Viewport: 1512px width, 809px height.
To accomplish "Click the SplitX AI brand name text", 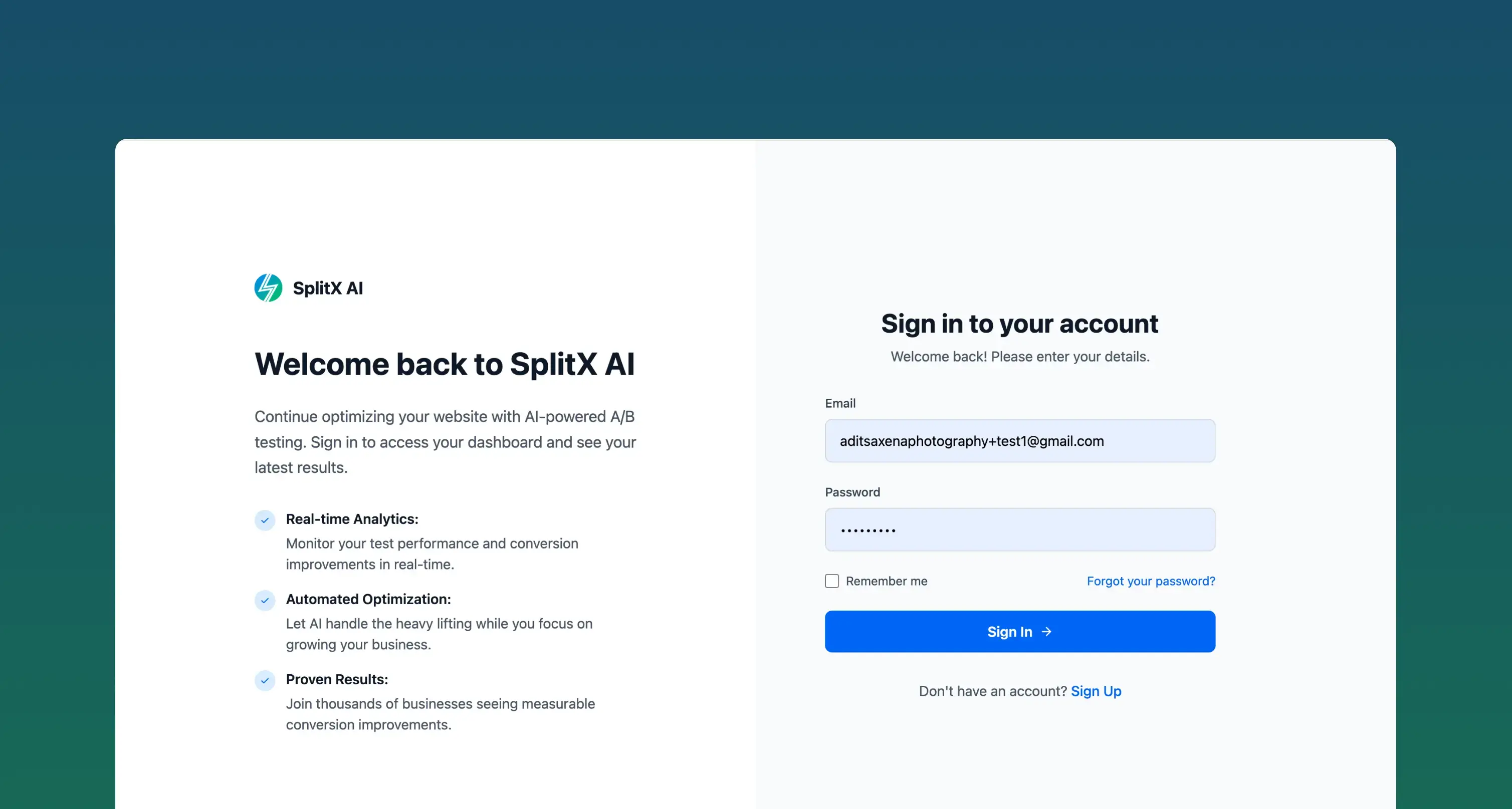I will (x=328, y=288).
